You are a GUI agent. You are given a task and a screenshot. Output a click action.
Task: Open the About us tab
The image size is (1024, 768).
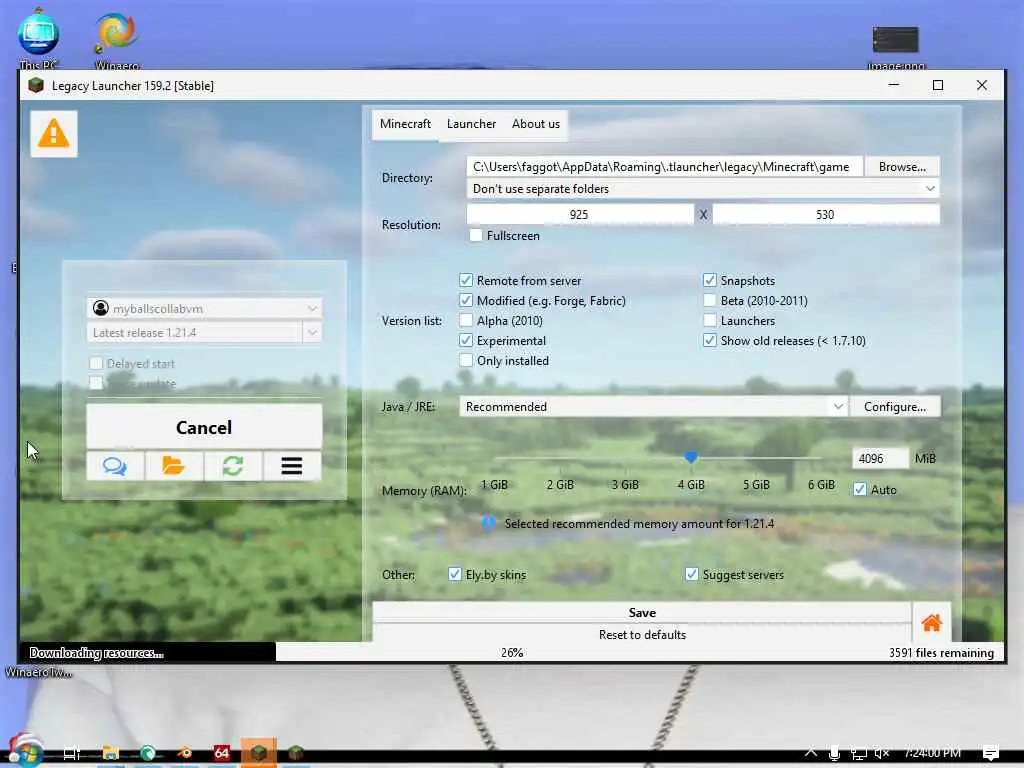point(536,123)
